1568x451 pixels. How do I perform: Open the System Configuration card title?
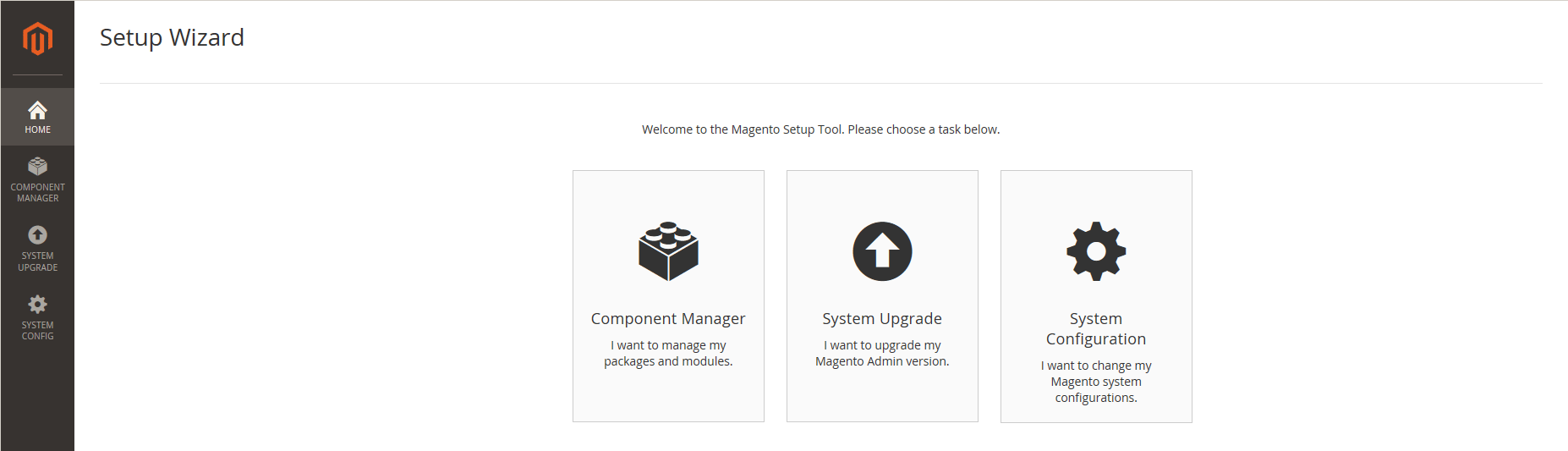1096,329
